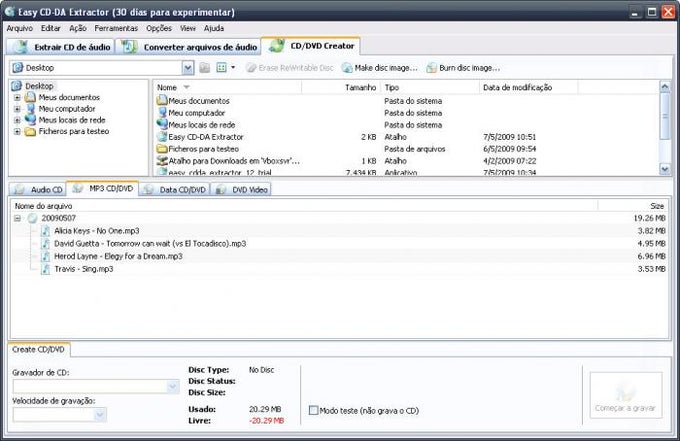
Task: Click Meu computador icon in tree
Action: tap(30, 108)
